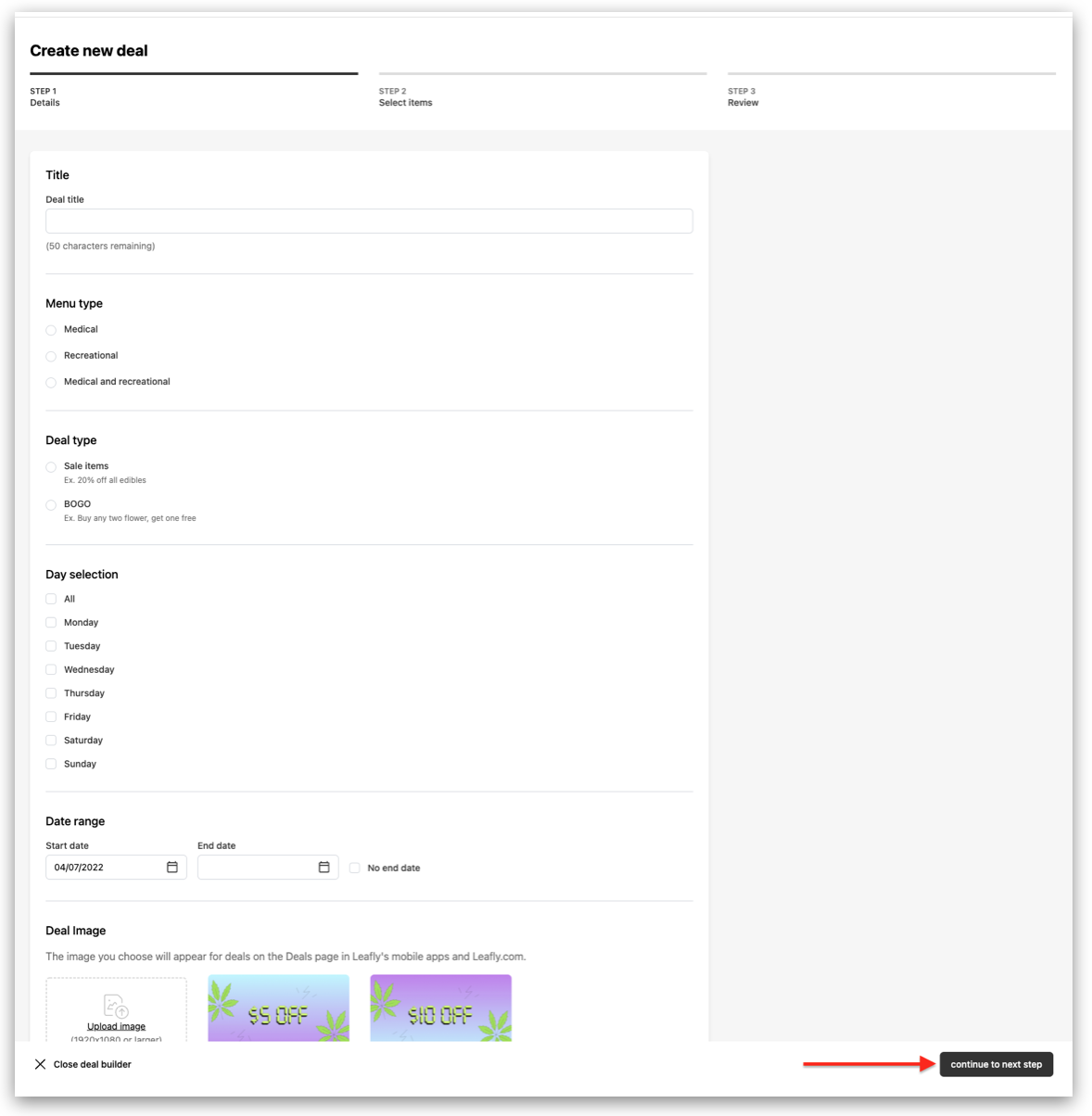Click the Menu type heading
Viewport: 1092px width, 1116px height.
74,304
